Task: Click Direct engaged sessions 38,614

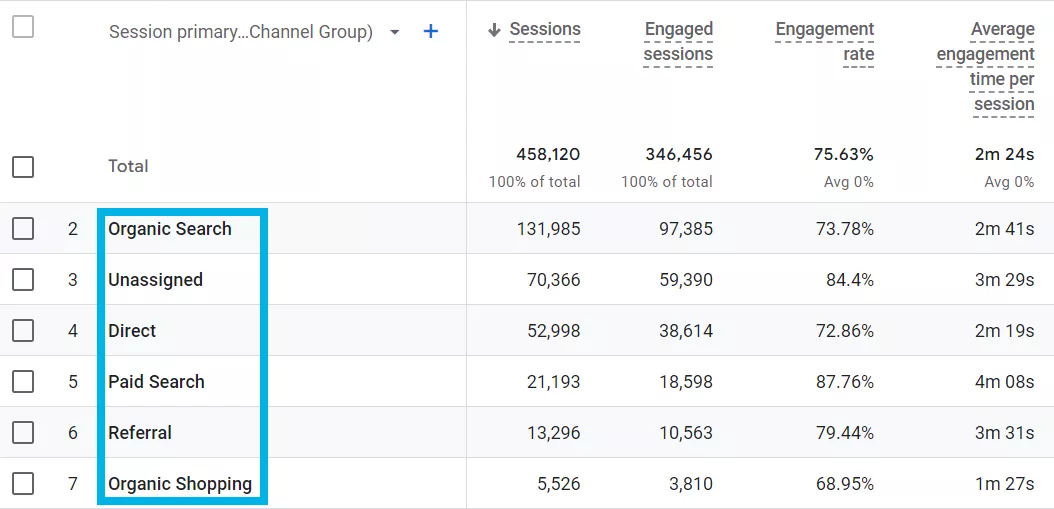Action: point(686,331)
